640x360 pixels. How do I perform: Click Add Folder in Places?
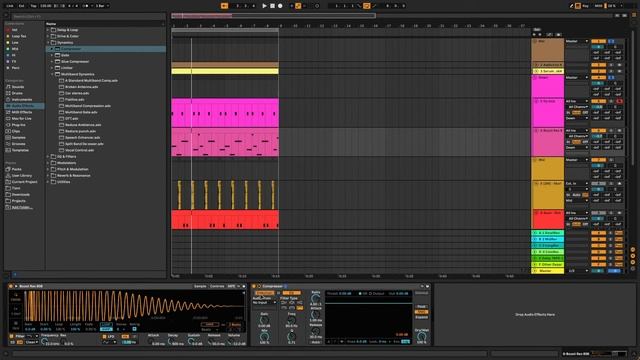(22, 207)
